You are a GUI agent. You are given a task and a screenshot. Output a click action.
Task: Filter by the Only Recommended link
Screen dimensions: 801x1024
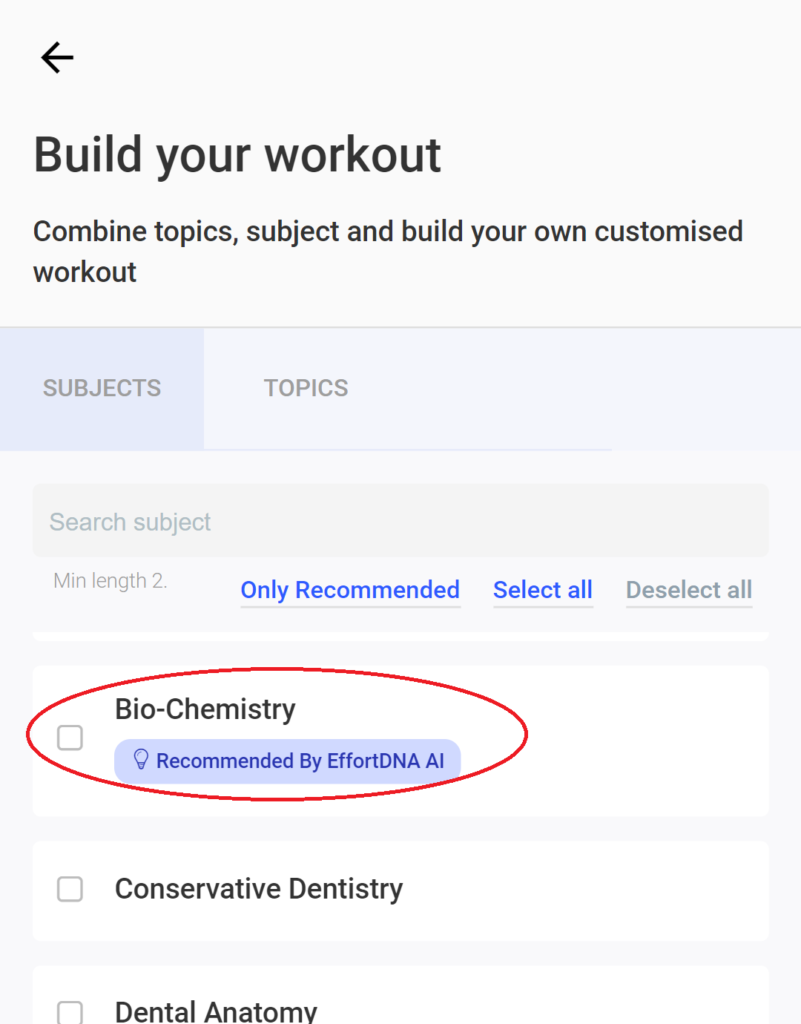(x=351, y=590)
